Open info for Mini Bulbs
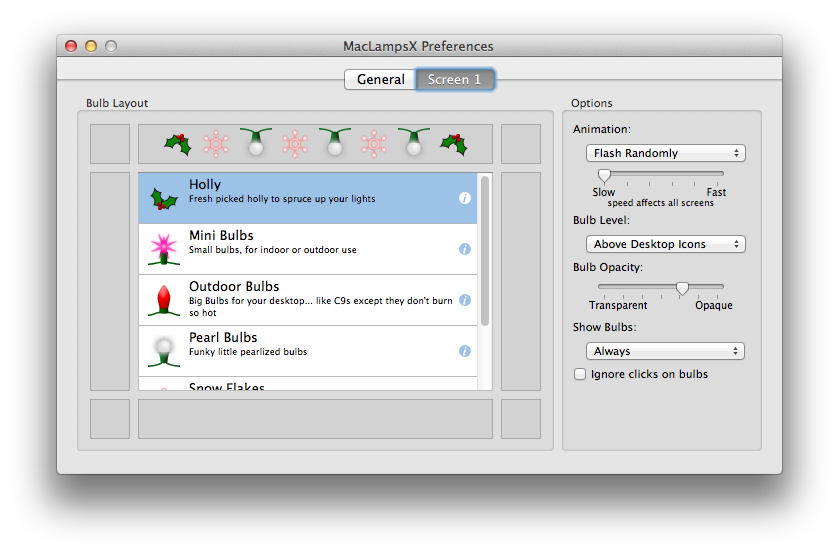839x553 pixels. tap(464, 249)
